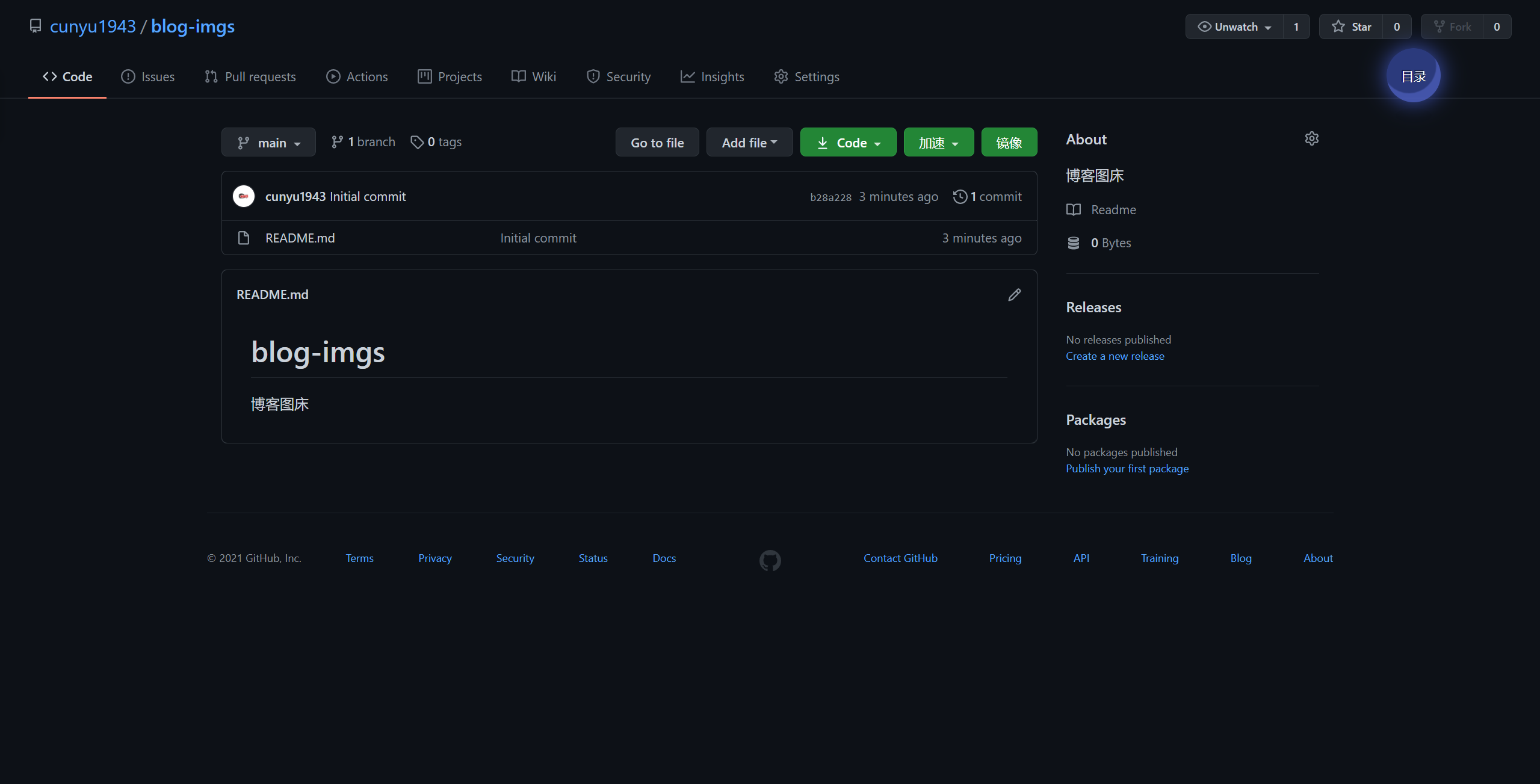The image size is (1540, 784).
Task: Open the Insights tab
Action: [712, 77]
